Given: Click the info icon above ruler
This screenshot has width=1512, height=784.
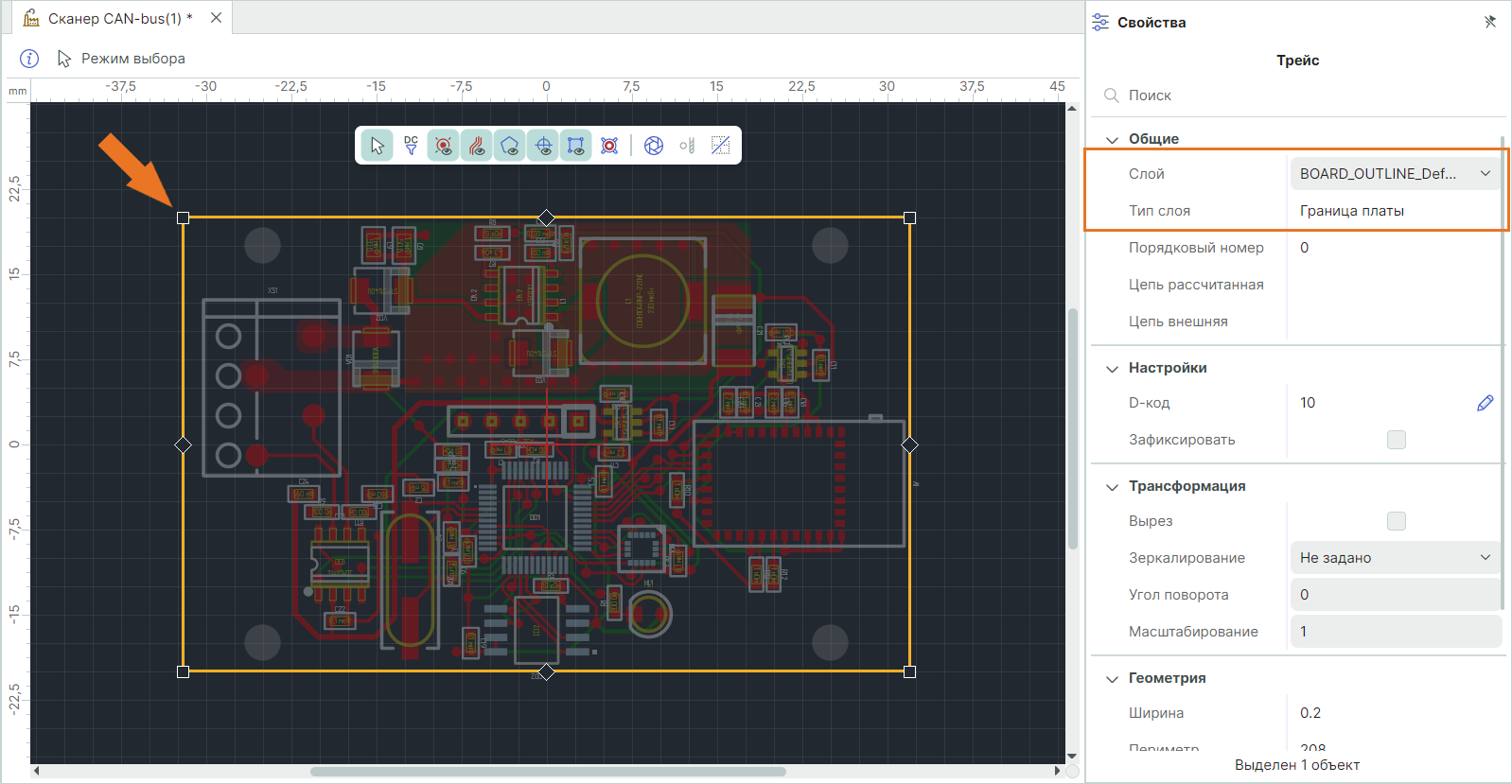Looking at the screenshot, I should coord(29,59).
